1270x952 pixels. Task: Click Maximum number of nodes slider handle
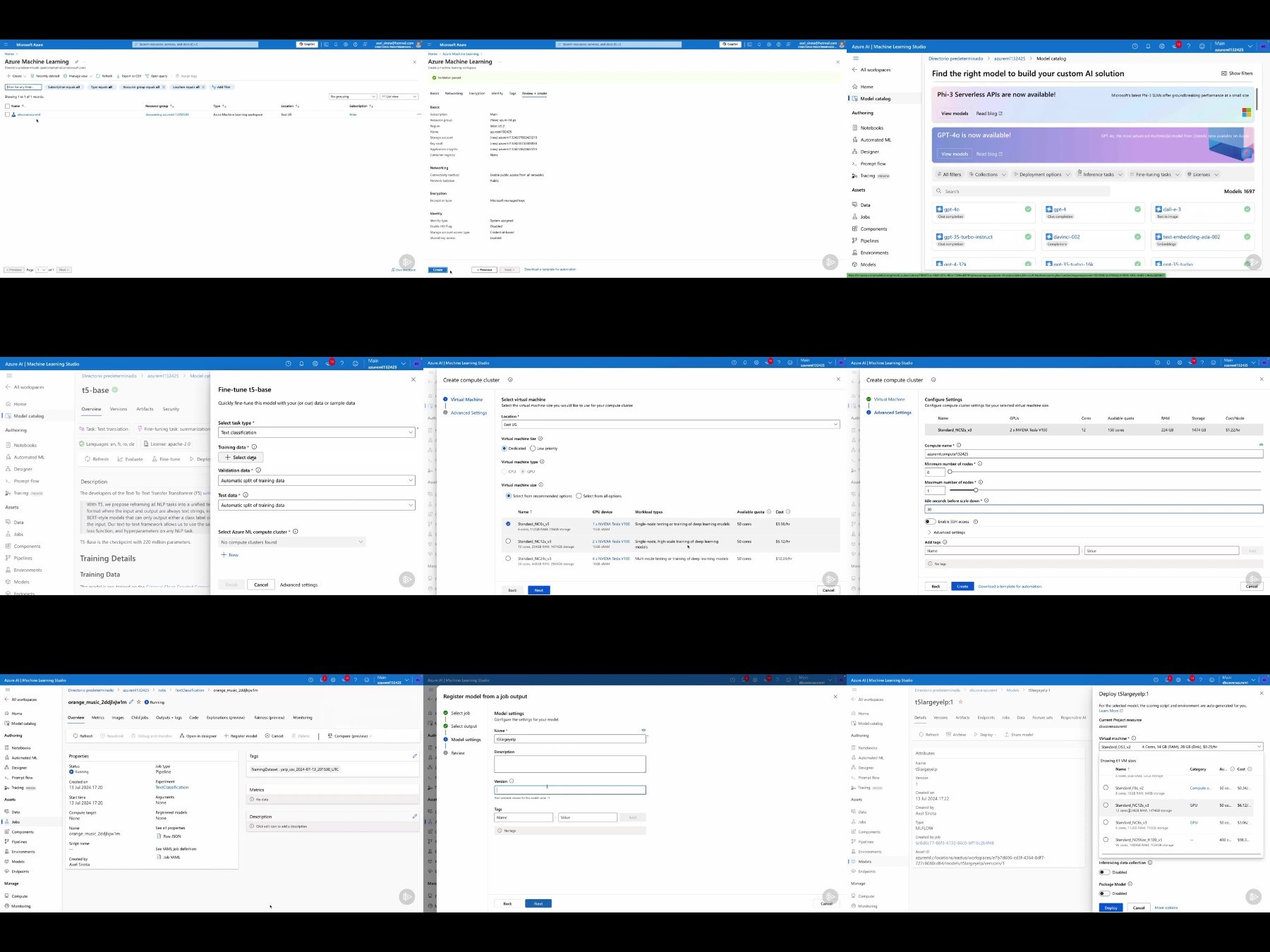pyautogui.click(x=976, y=490)
